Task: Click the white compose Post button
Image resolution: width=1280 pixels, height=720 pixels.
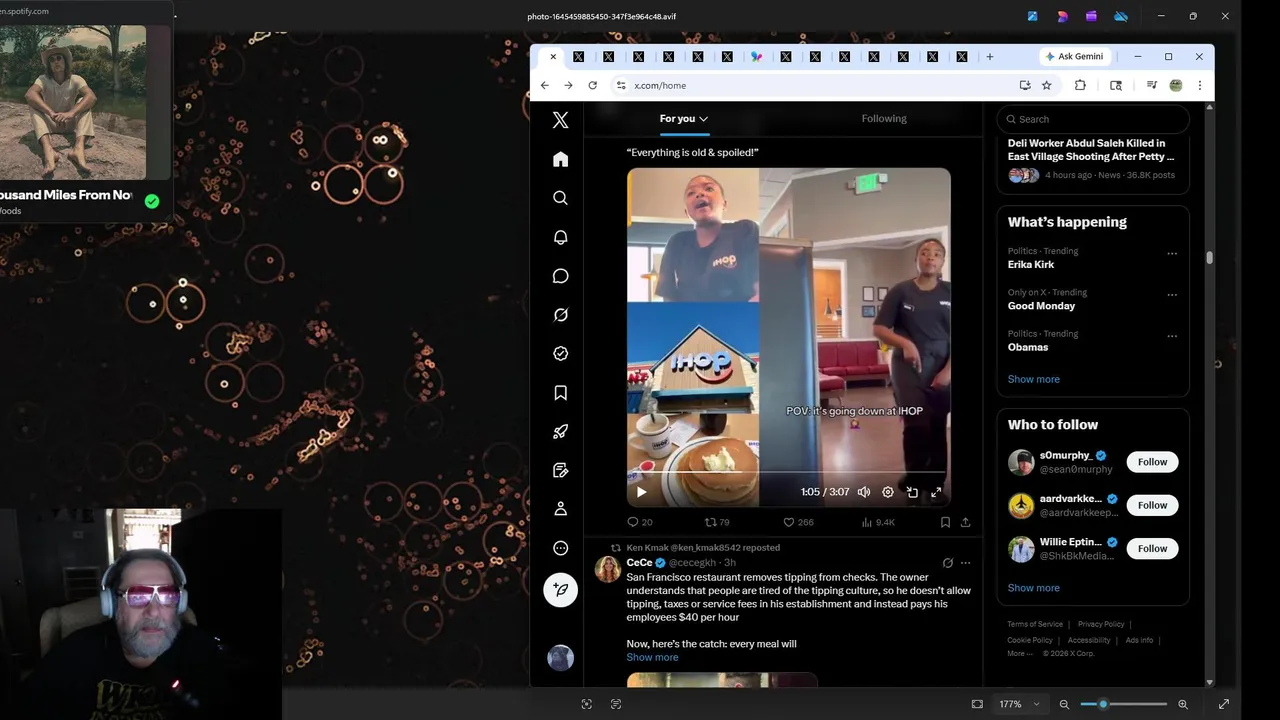Action: point(560,590)
